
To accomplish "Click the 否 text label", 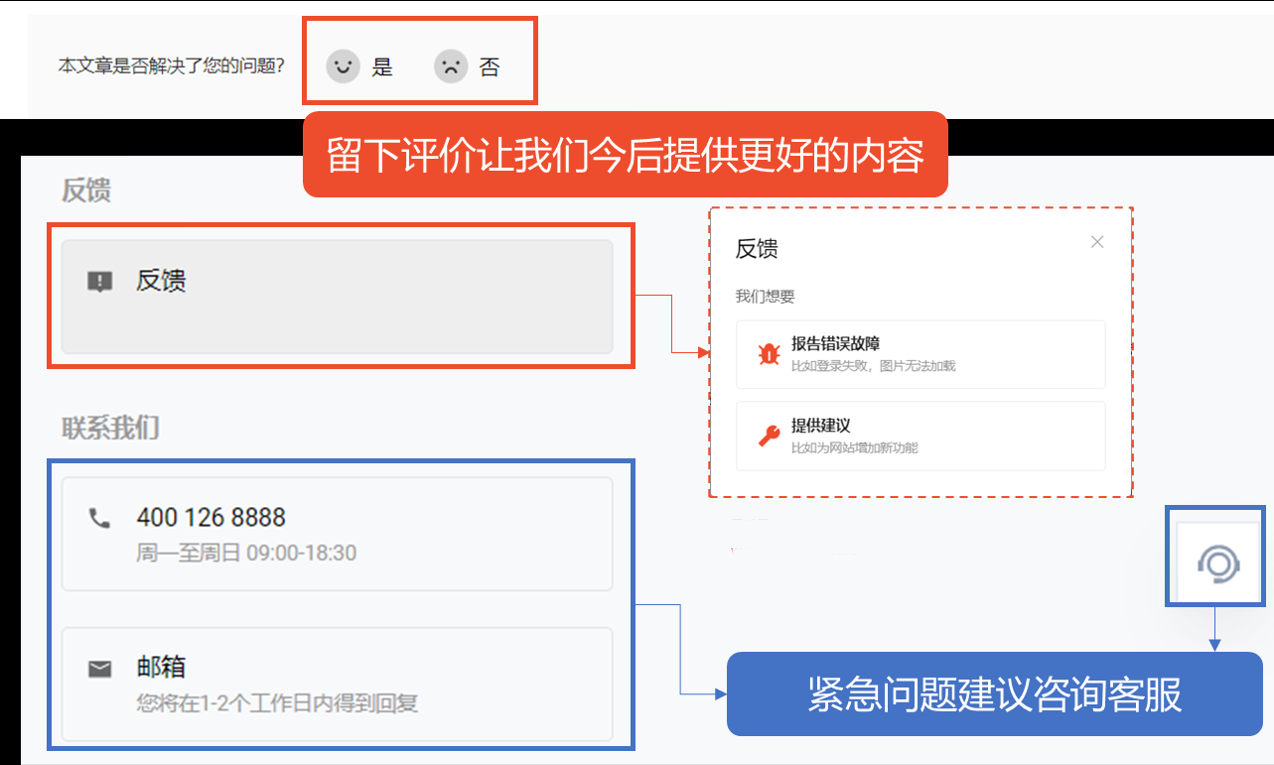I will pyautogui.click(x=489, y=68).
